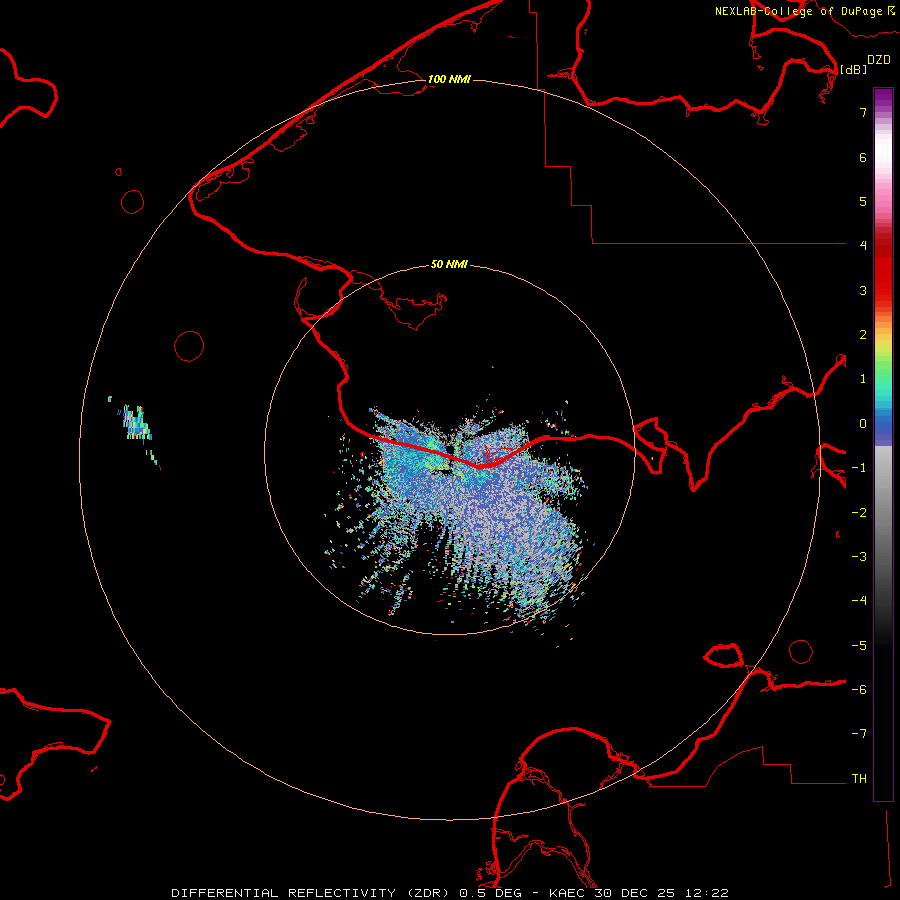Click the red segment of the color bar near 3
Viewport: 900px width, 900px height.
pos(883,281)
